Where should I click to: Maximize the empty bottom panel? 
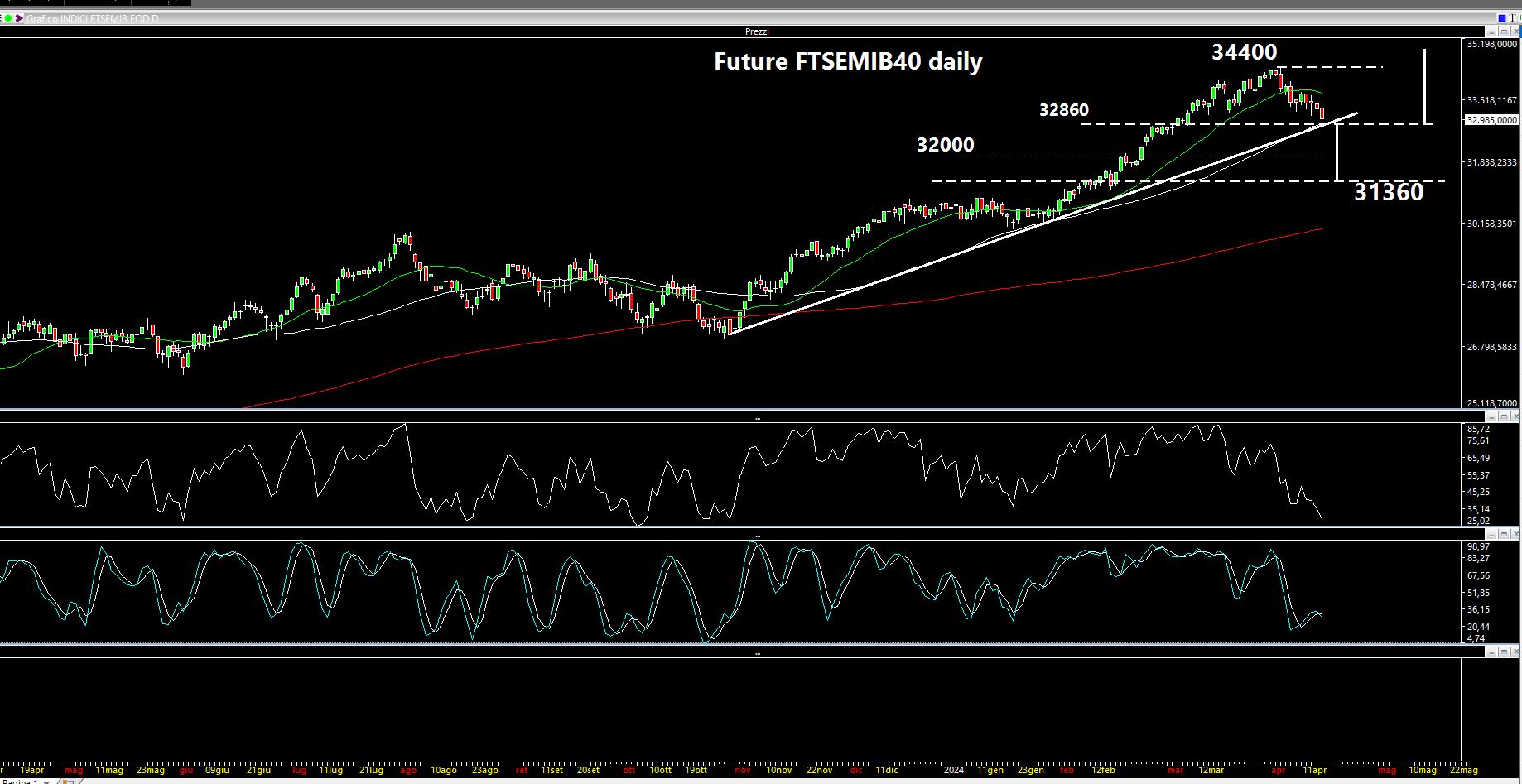point(1504,652)
